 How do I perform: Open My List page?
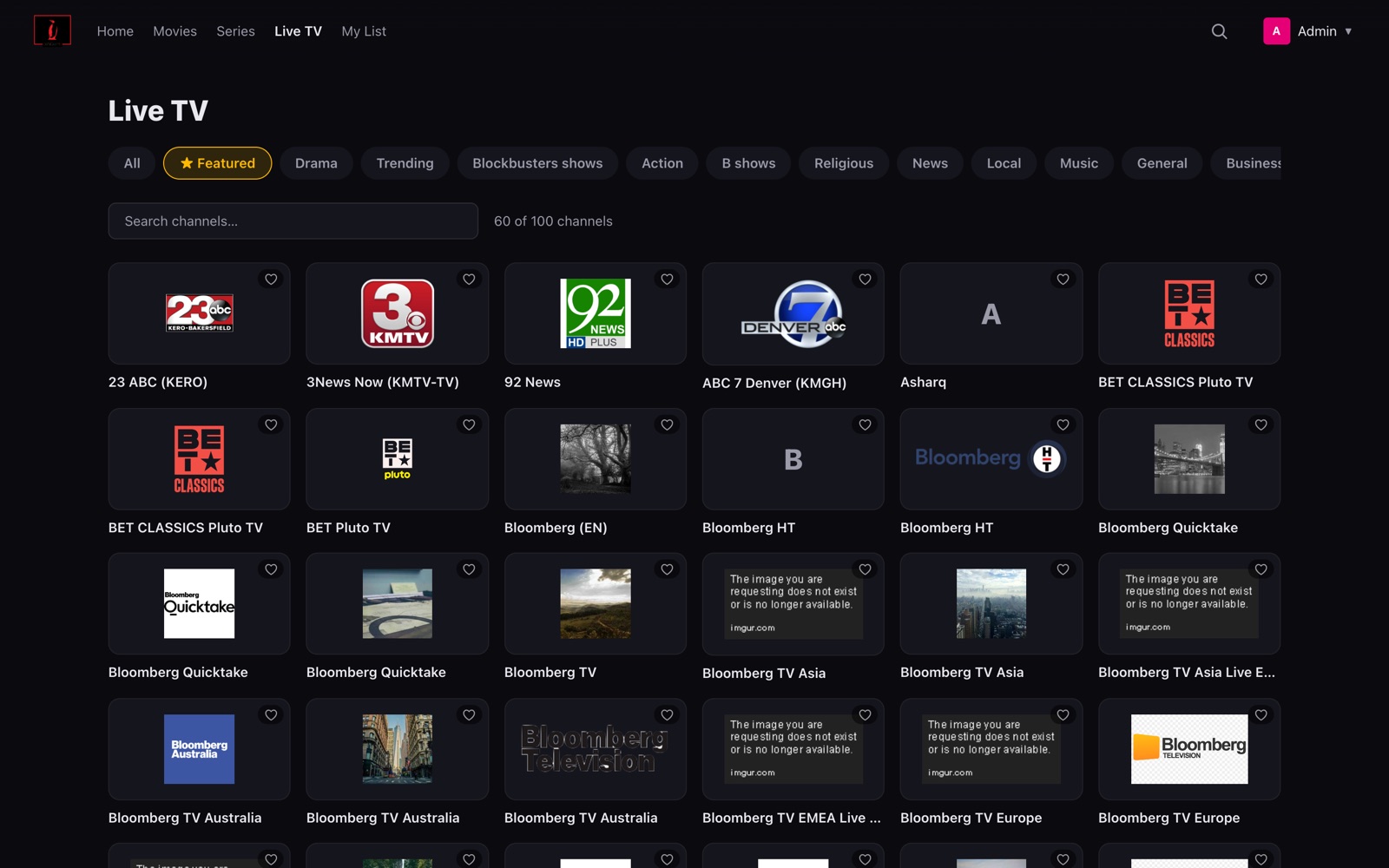click(x=364, y=31)
